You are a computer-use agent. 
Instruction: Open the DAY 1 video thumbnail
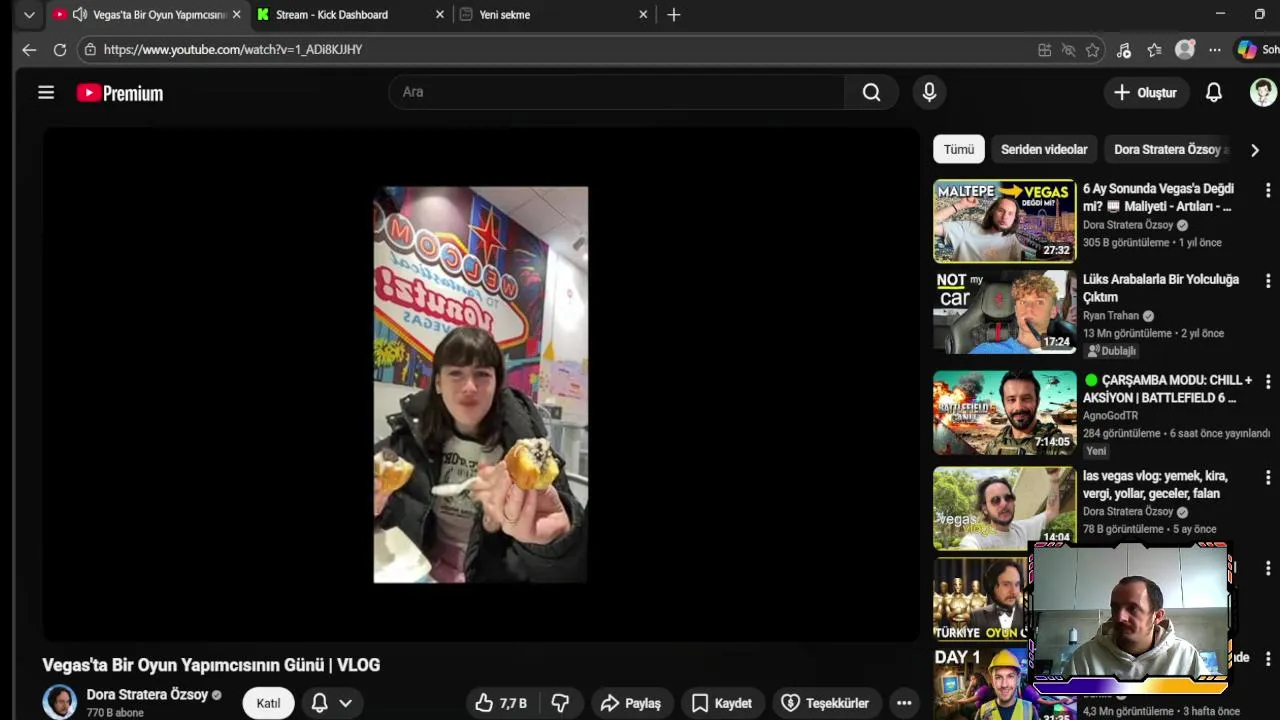pos(981,683)
